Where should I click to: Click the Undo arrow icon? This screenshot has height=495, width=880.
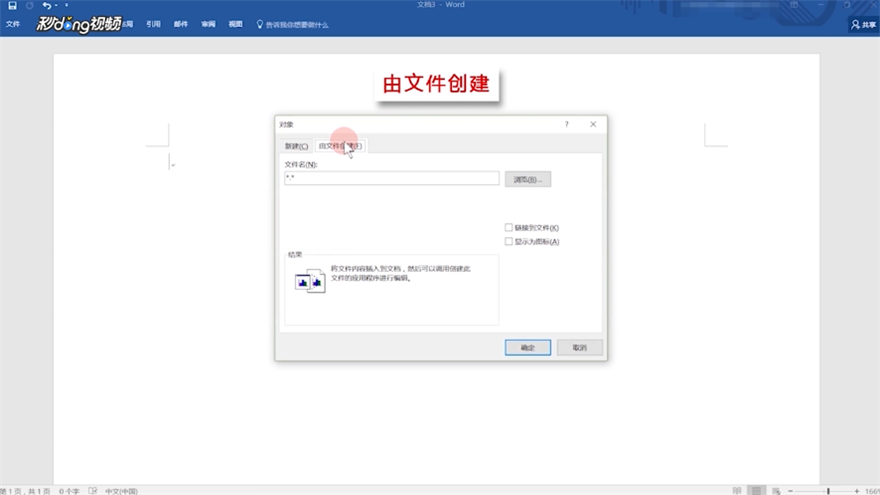point(46,6)
